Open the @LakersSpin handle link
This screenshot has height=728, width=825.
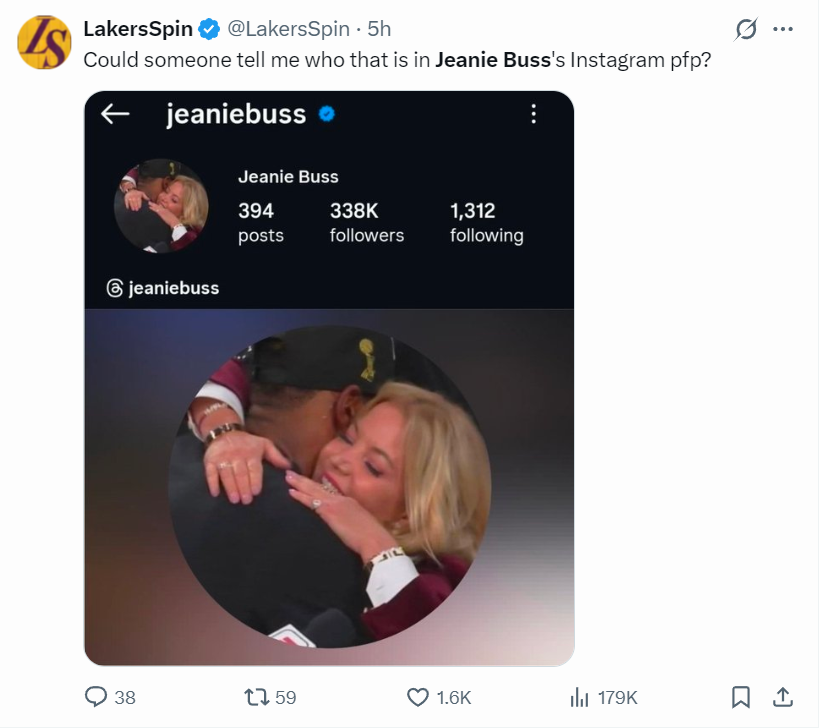pyautogui.click(x=289, y=29)
